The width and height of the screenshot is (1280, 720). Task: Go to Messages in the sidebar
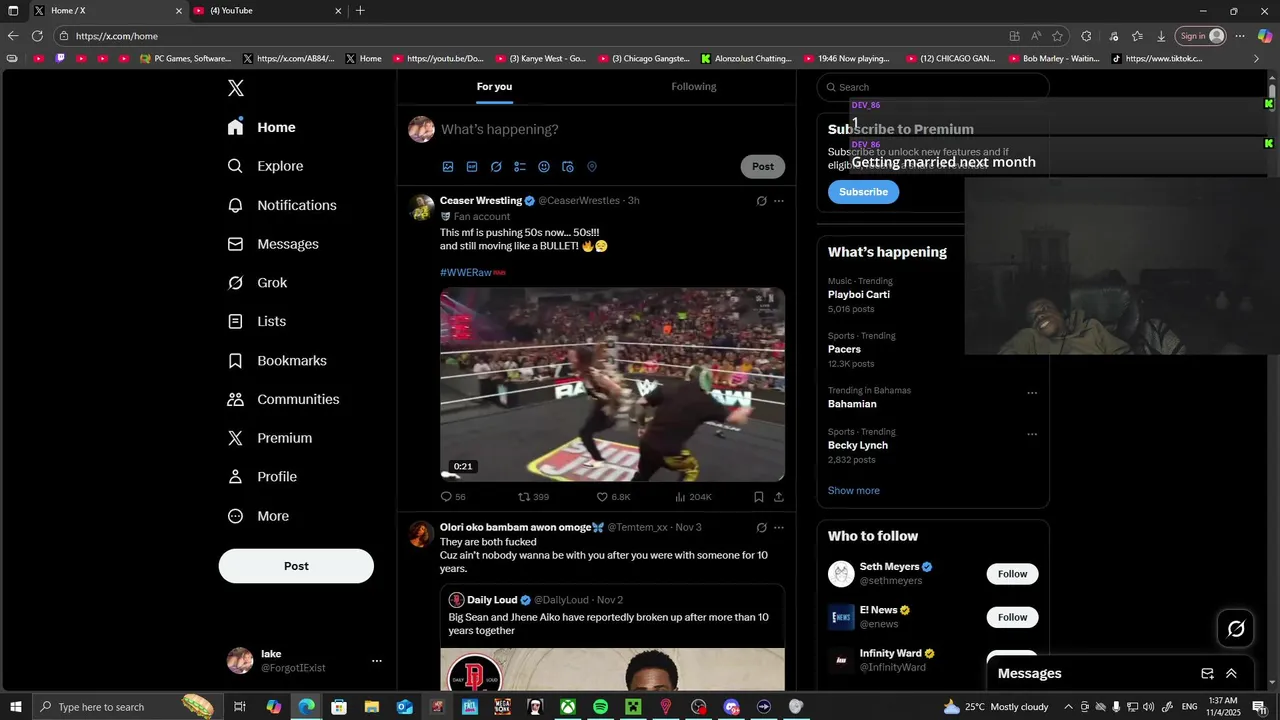(x=273, y=244)
